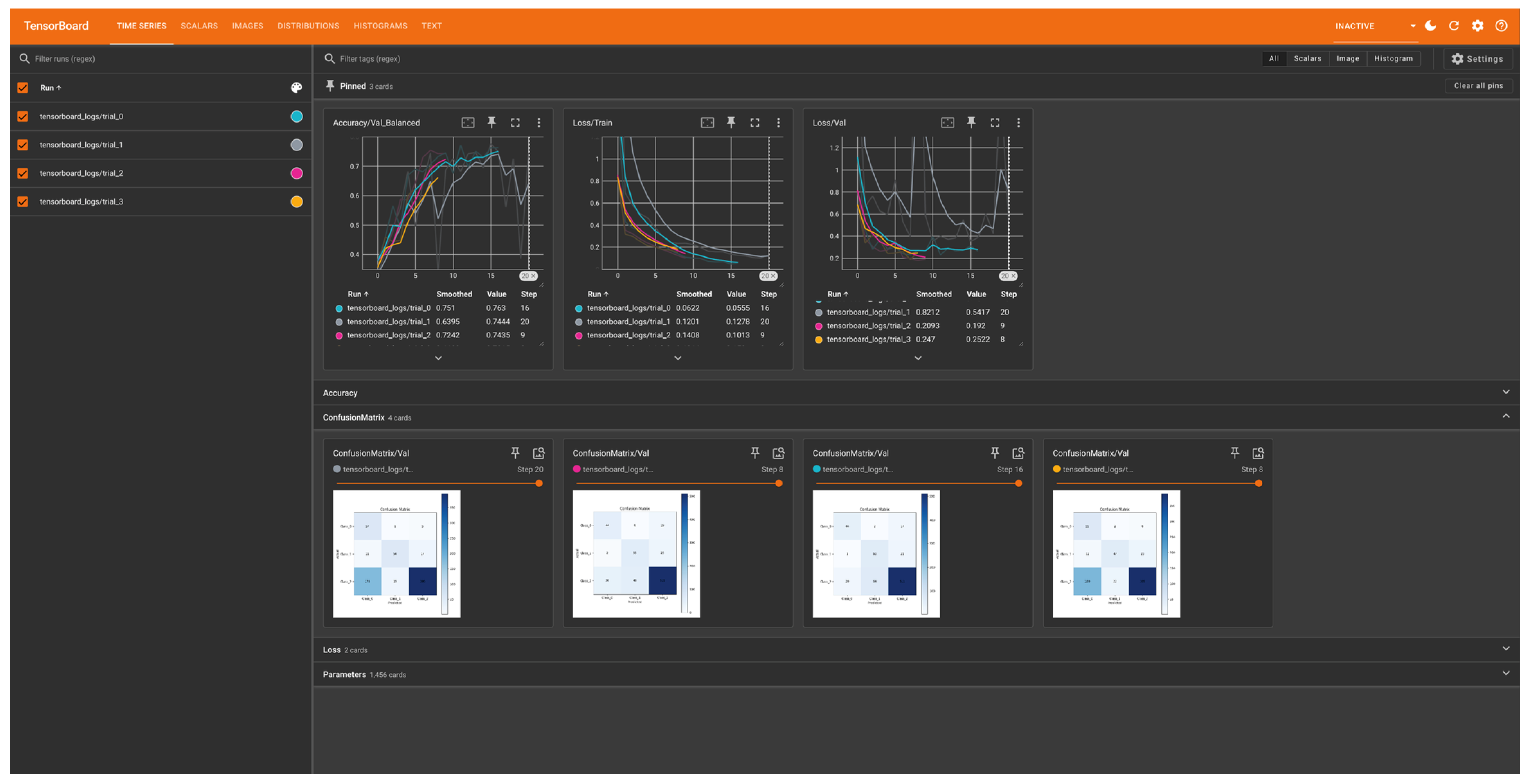Switch to the HISTOGRAMS tab
The height and width of the screenshot is (784, 1529).
[x=380, y=26]
